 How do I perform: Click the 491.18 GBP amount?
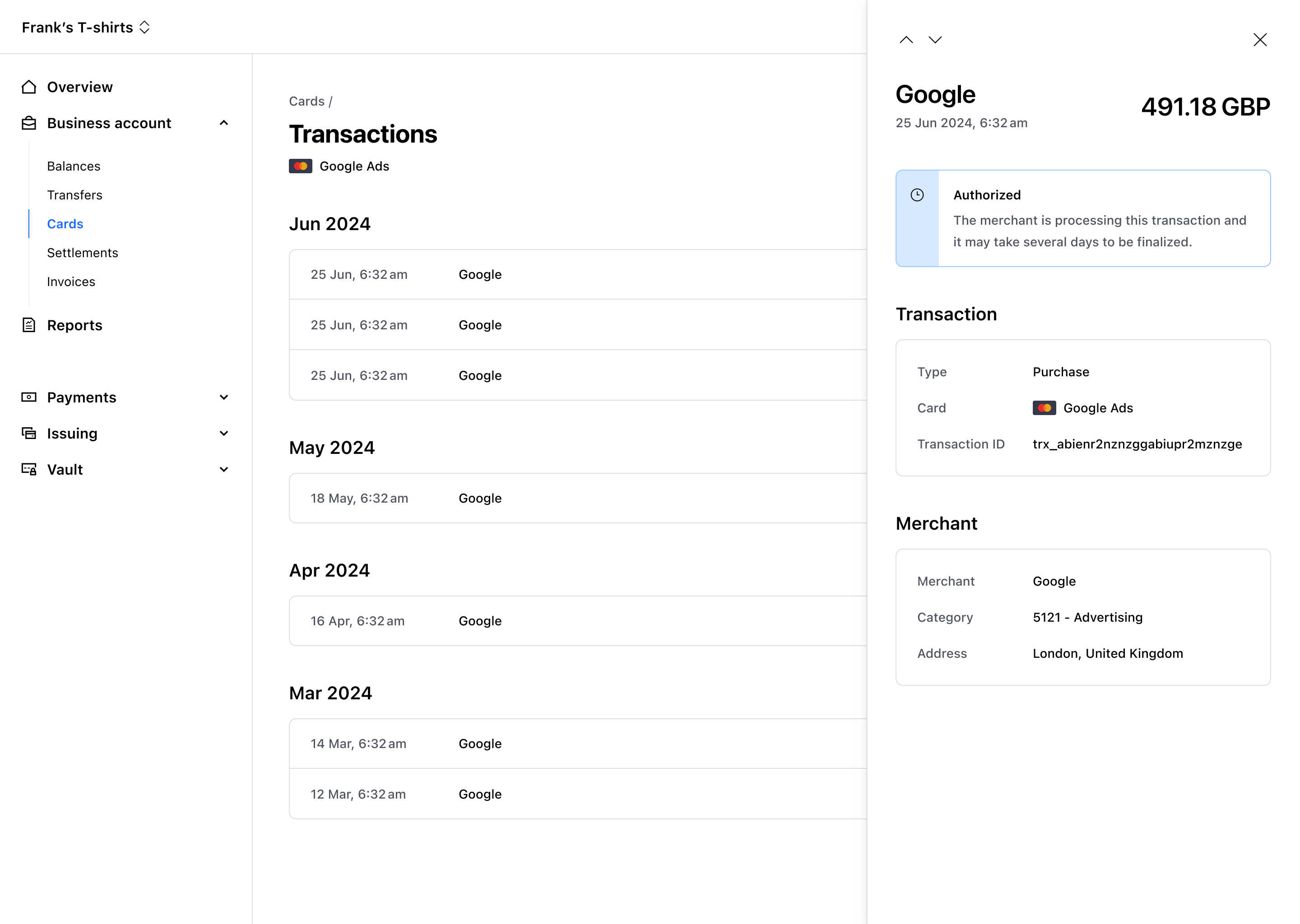[x=1206, y=107]
